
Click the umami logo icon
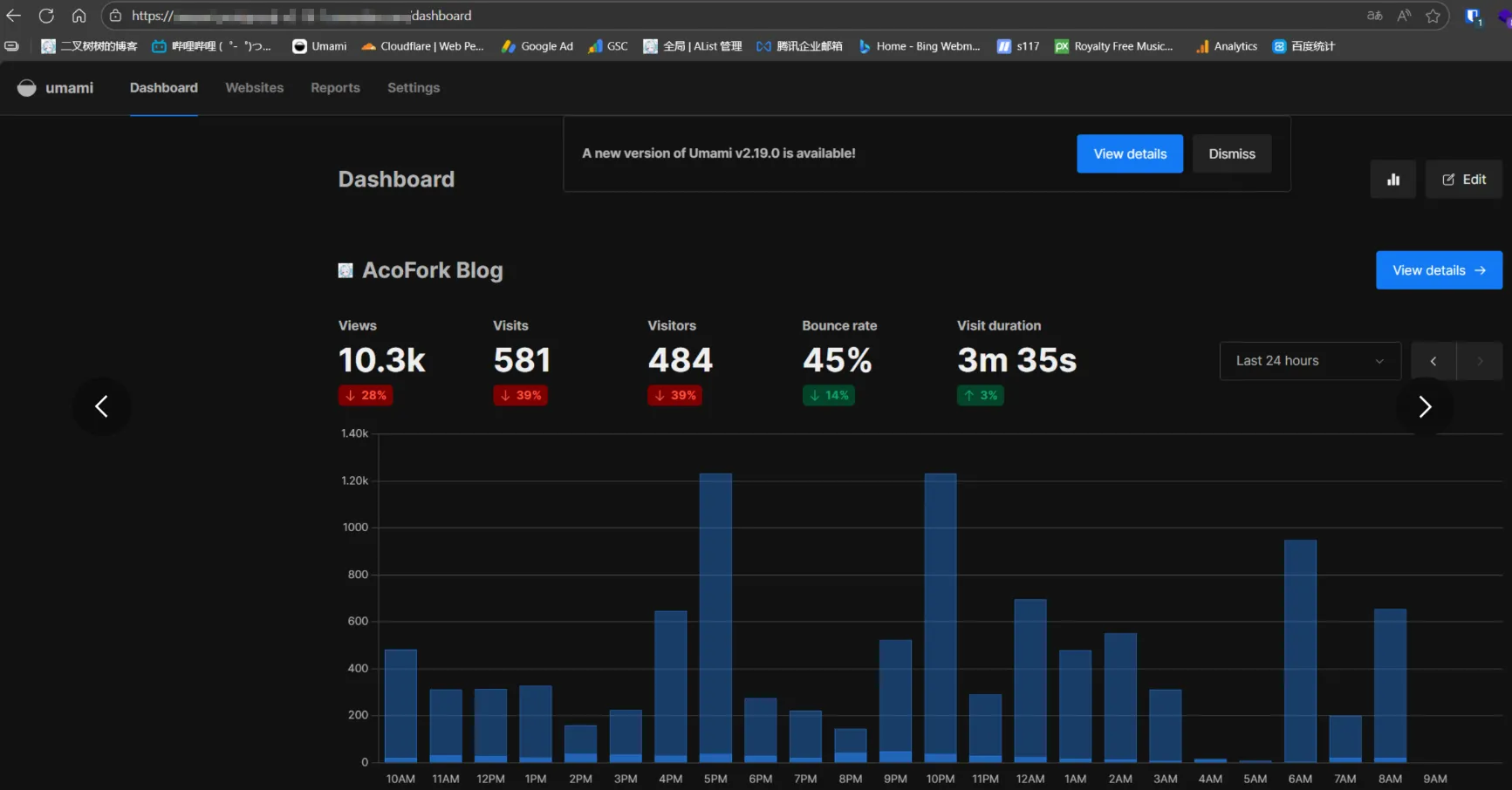click(x=27, y=88)
